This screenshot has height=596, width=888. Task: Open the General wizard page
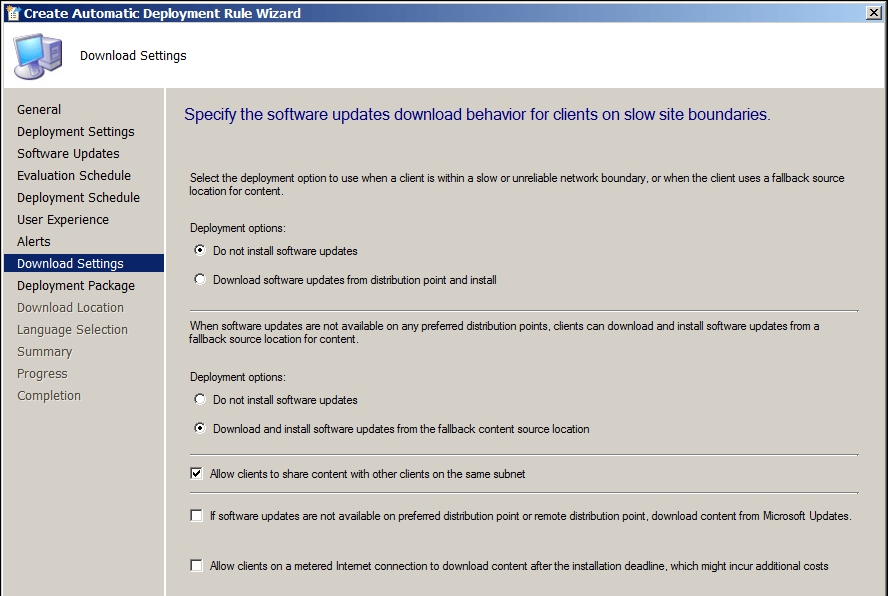pos(39,110)
